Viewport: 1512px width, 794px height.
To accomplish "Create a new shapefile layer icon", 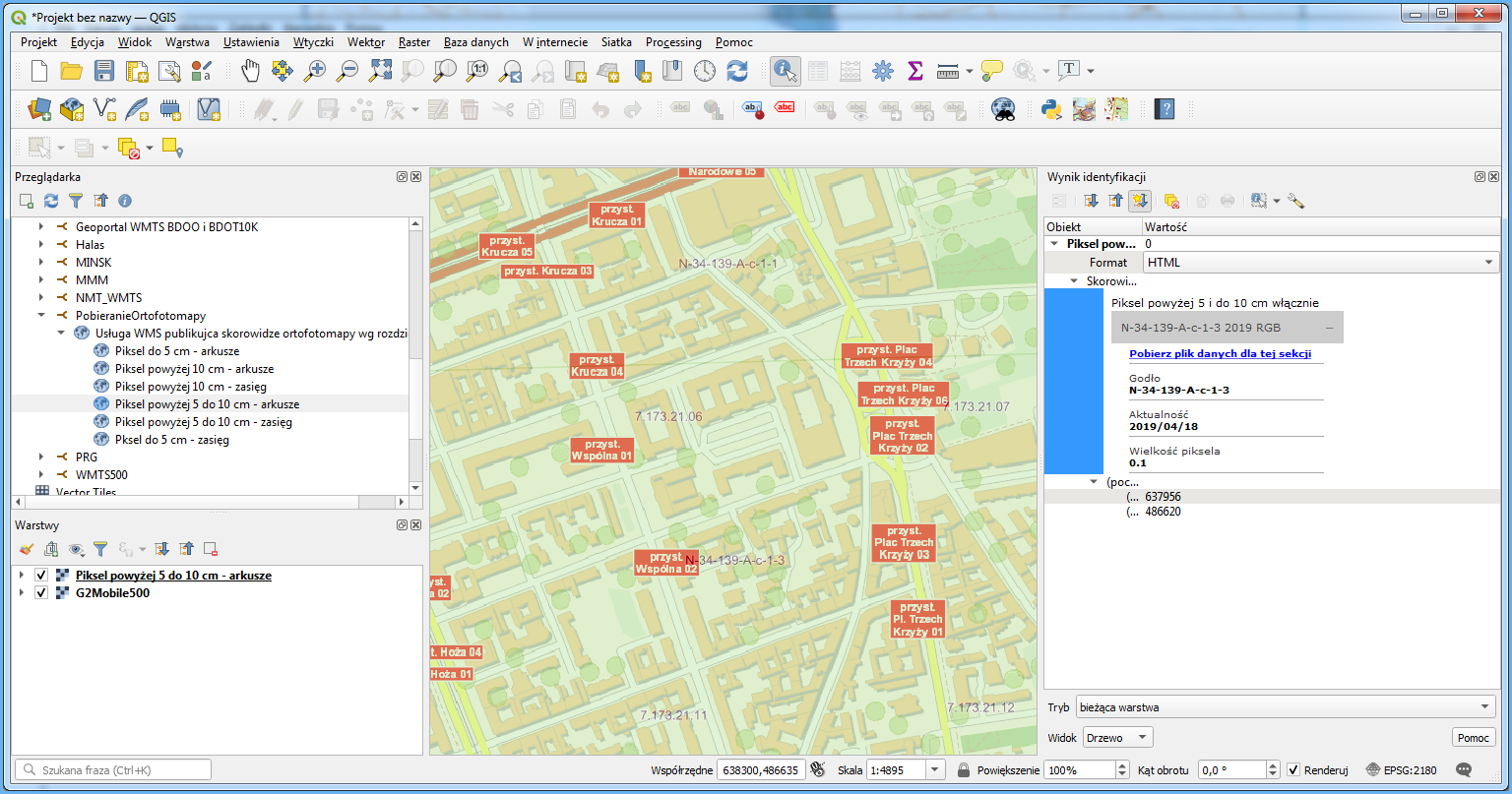I will (x=104, y=108).
